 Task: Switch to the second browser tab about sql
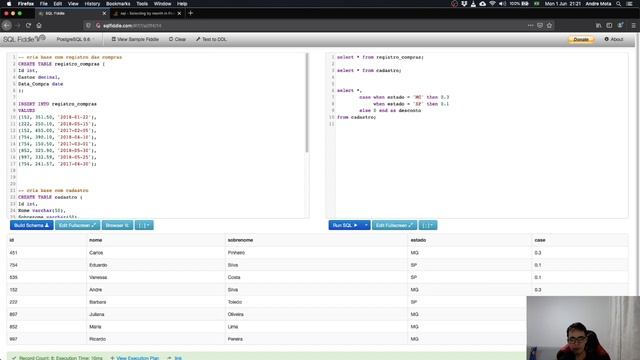pos(147,13)
